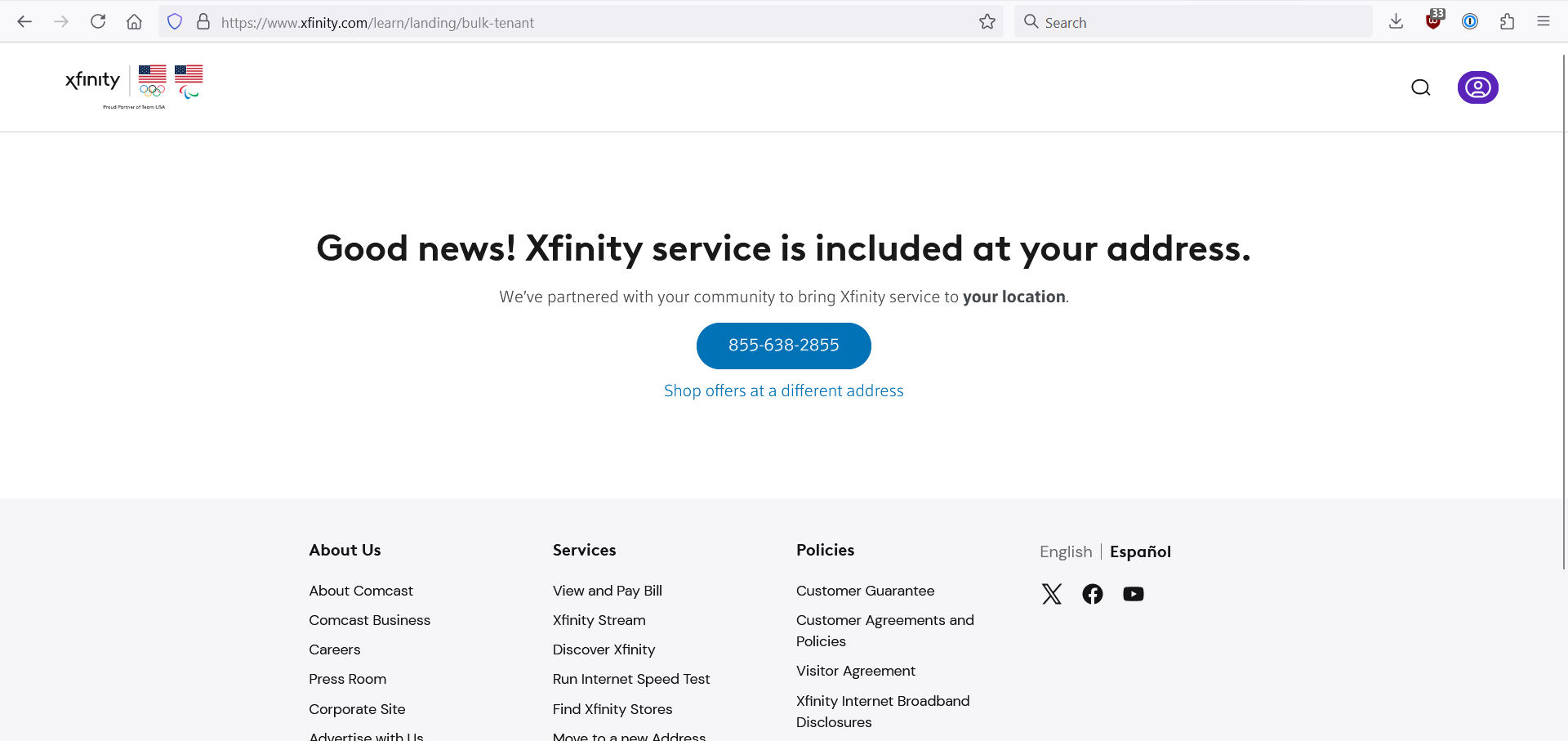Toggle the tracking protection shield

(x=174, y=21)
